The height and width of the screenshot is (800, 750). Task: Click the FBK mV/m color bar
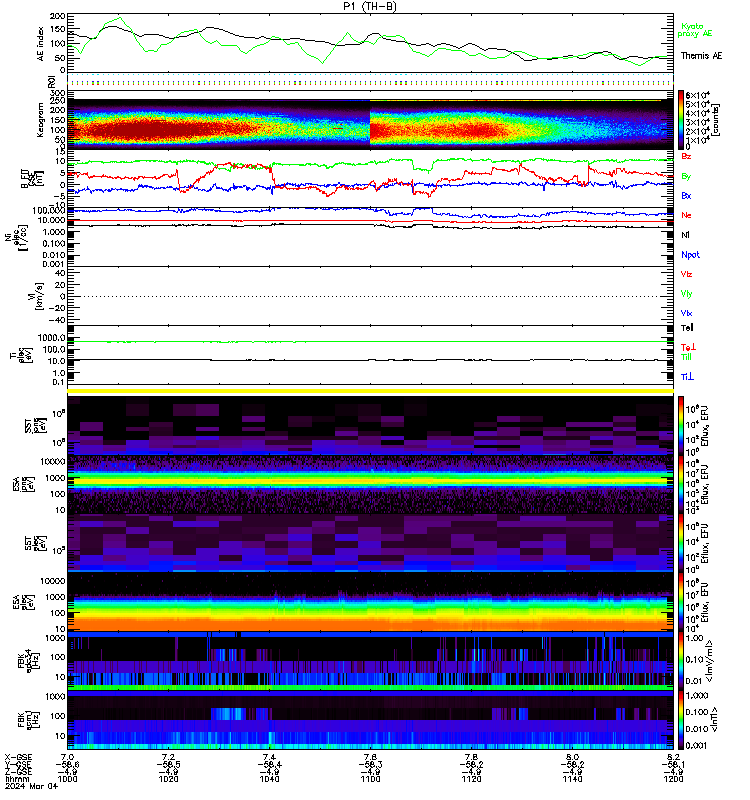[x=681, y=661]
